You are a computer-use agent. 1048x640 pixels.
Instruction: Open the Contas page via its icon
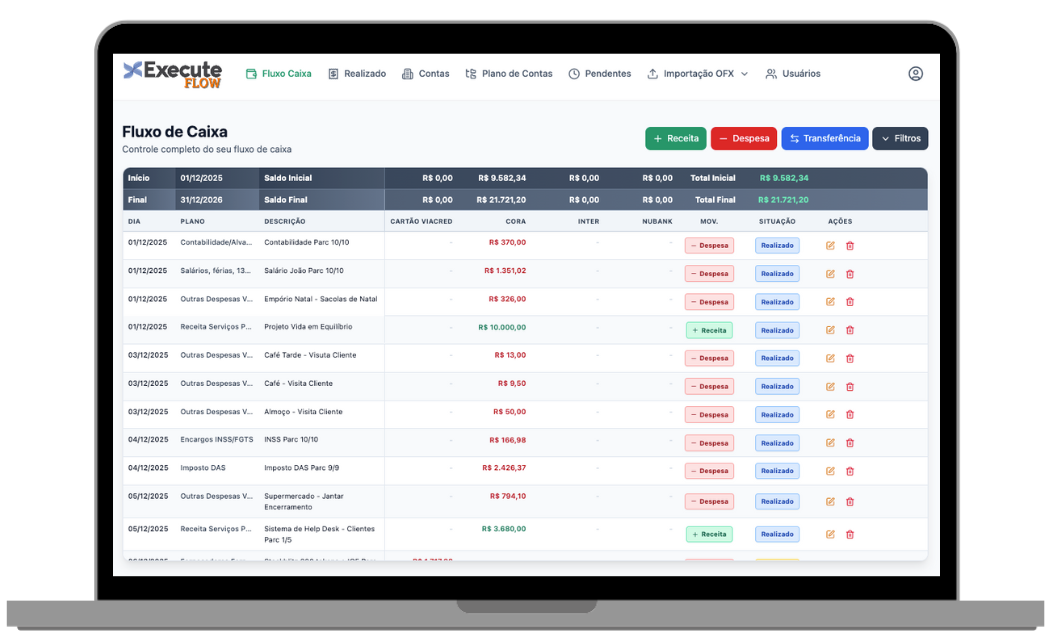tap(407, 73)
